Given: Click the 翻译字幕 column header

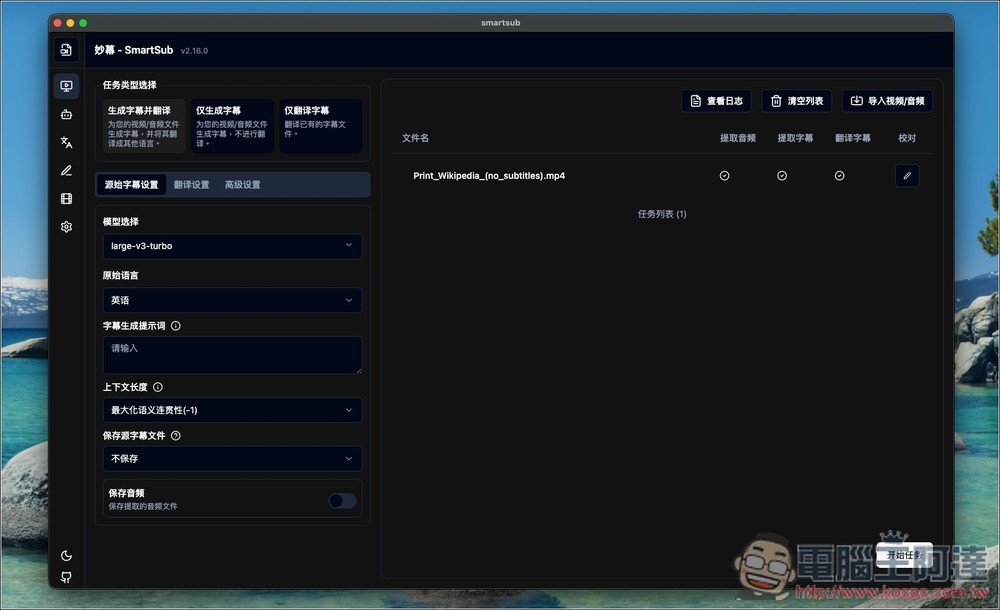Looking at the screenshot, I should pyautogui.click(x=853, y=138).
